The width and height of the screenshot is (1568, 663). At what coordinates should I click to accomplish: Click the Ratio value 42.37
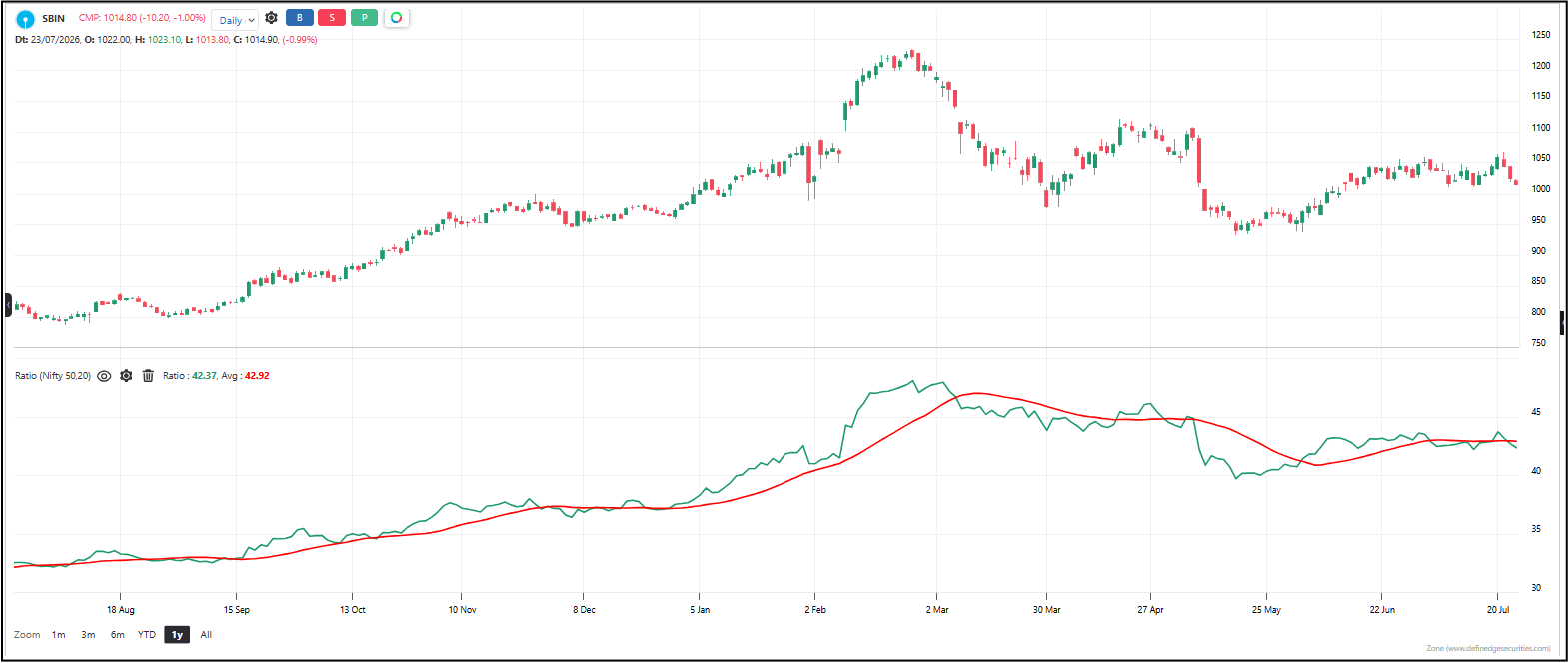point(204,376)
